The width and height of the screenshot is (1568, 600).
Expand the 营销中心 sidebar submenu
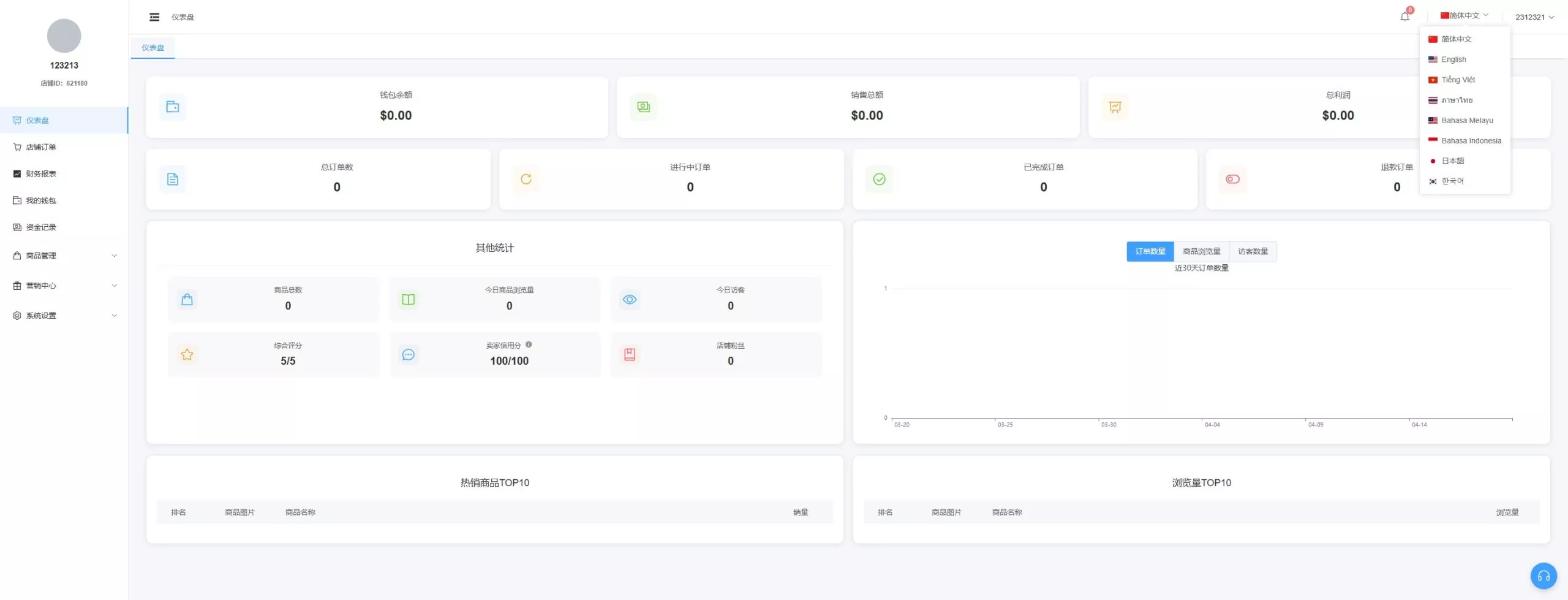click(64, 286)
